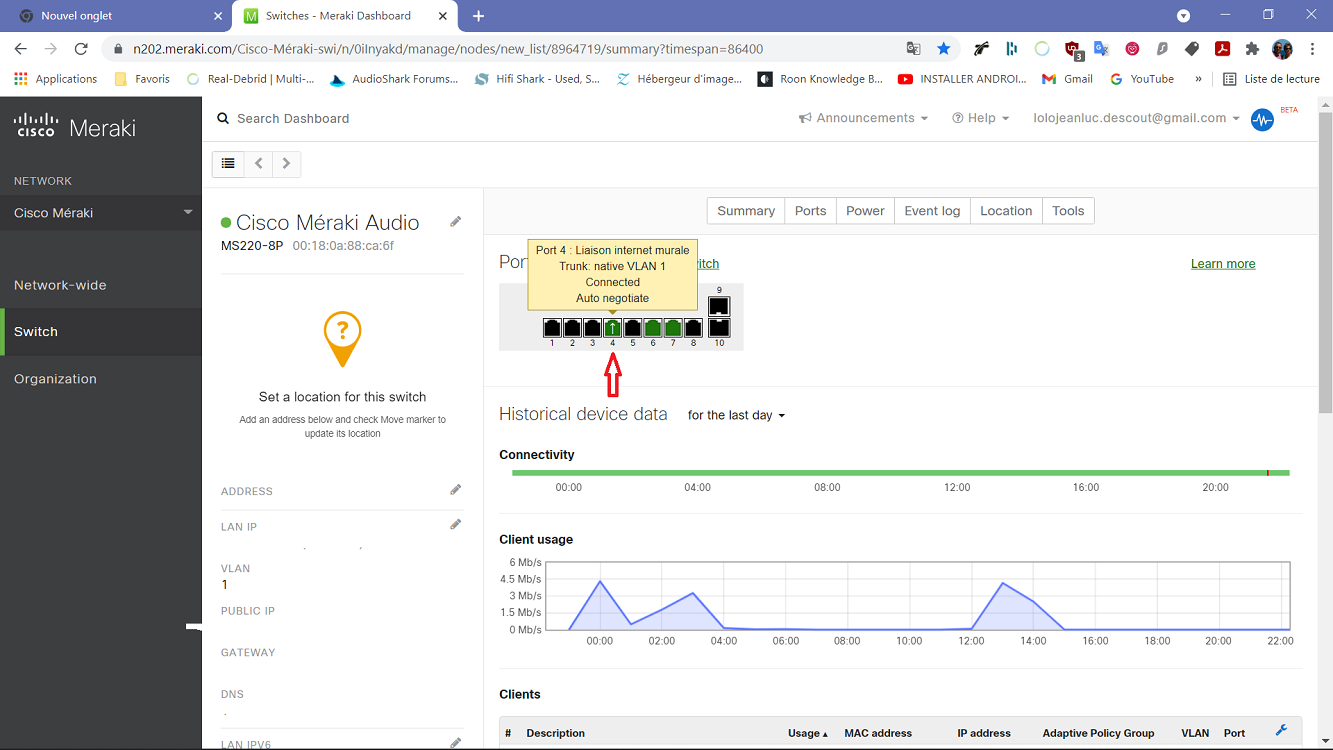Edit the LAN IP pencil icon
This screenshot has width=1333, height=750.
(x=456, y=525)
